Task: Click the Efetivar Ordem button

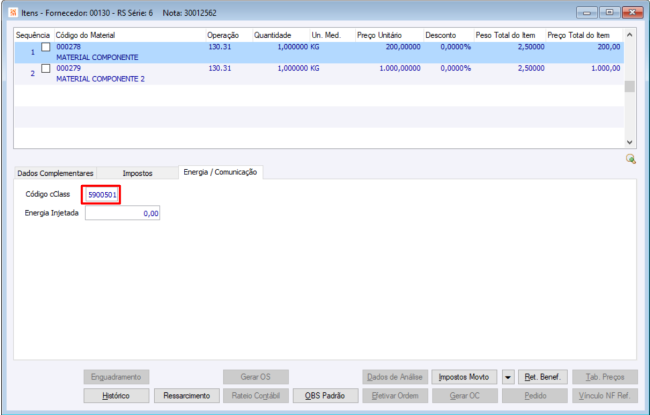Action: pos(395,396)
